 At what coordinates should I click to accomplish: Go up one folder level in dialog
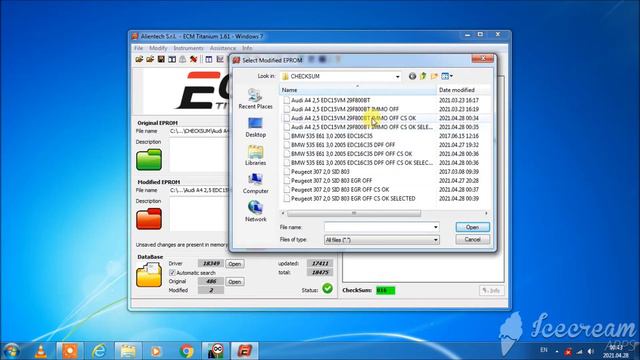point(423,76)
